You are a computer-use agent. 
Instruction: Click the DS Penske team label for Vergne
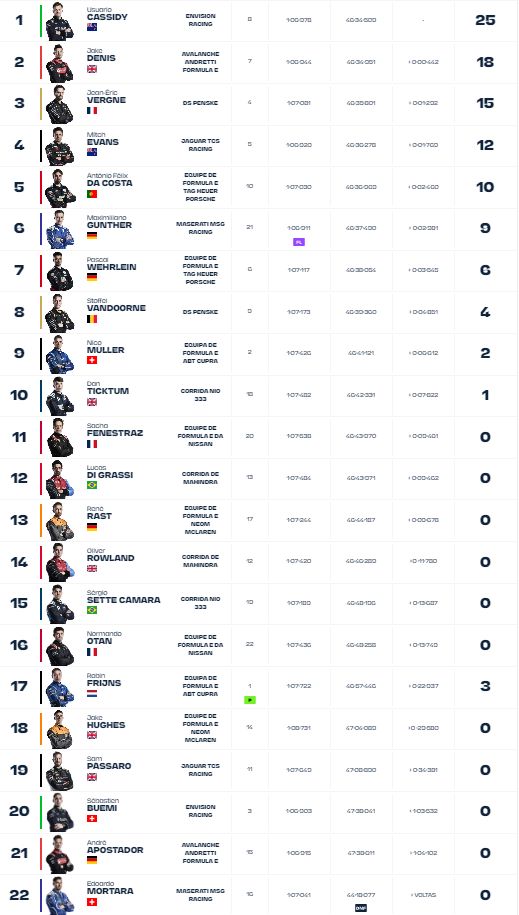pyautogui.click(x=200, y=103)
